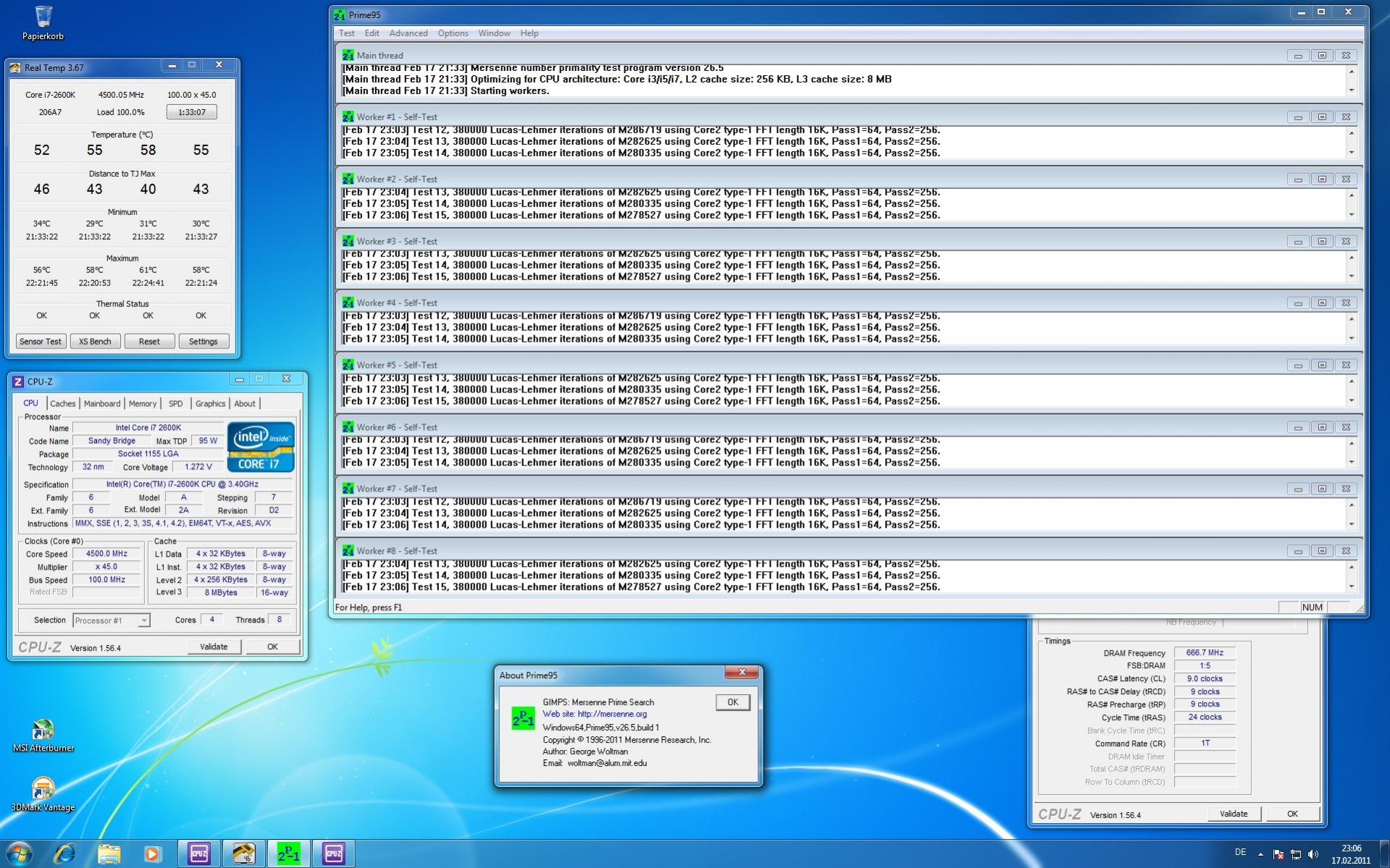The height and width of the screenshot is (868, 1390).
Task: Switch to Graphics tab in CPU-Z
Action: tap(210, 404)
